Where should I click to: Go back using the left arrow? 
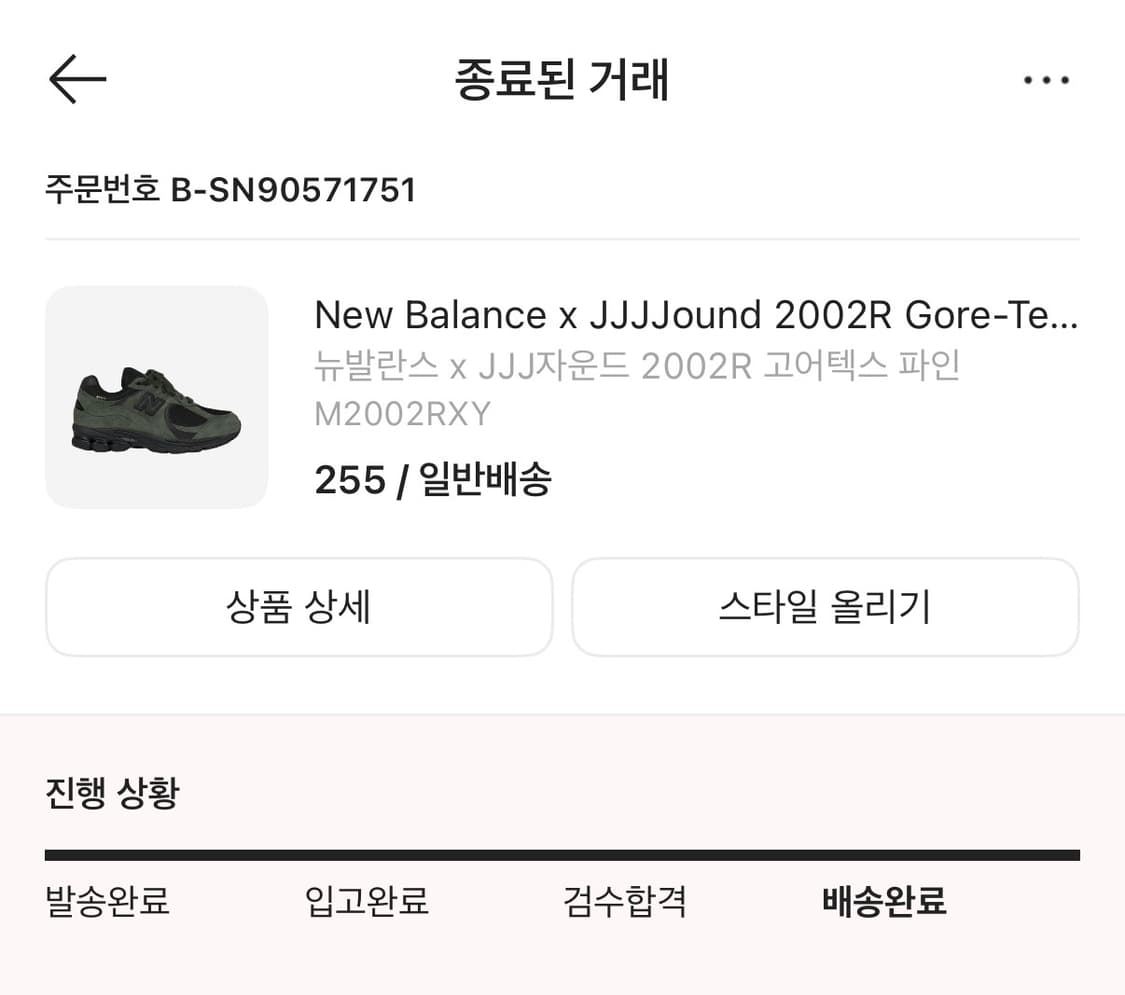click(77, 79)
